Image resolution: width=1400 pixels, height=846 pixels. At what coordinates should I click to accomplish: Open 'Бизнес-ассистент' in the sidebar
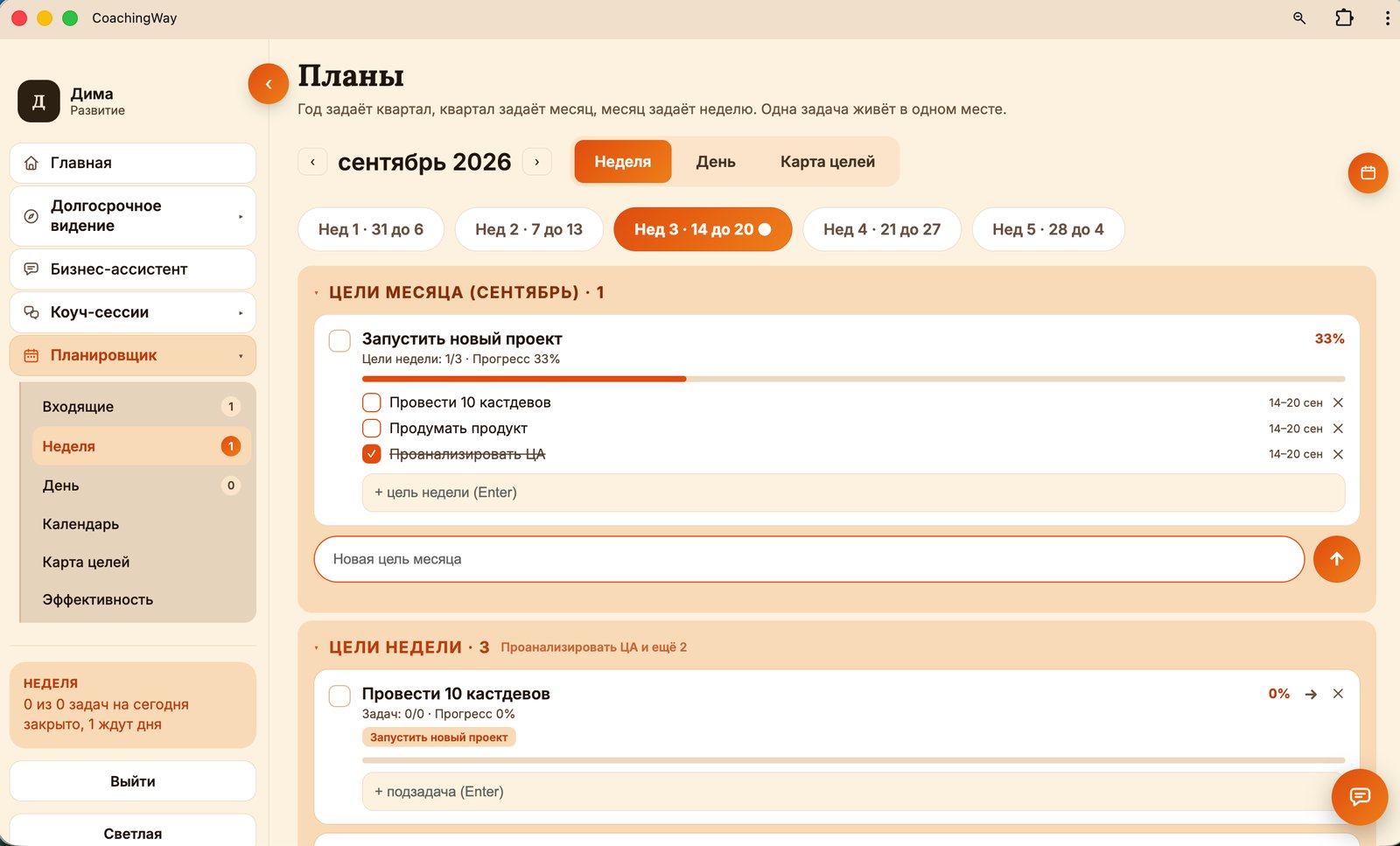pos(133,269)
